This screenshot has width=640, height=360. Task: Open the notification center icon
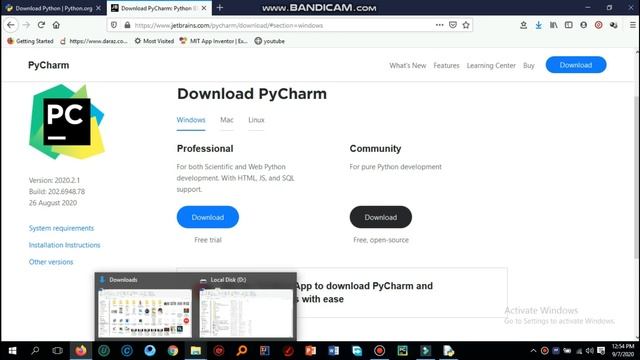(x=601, y=351)
